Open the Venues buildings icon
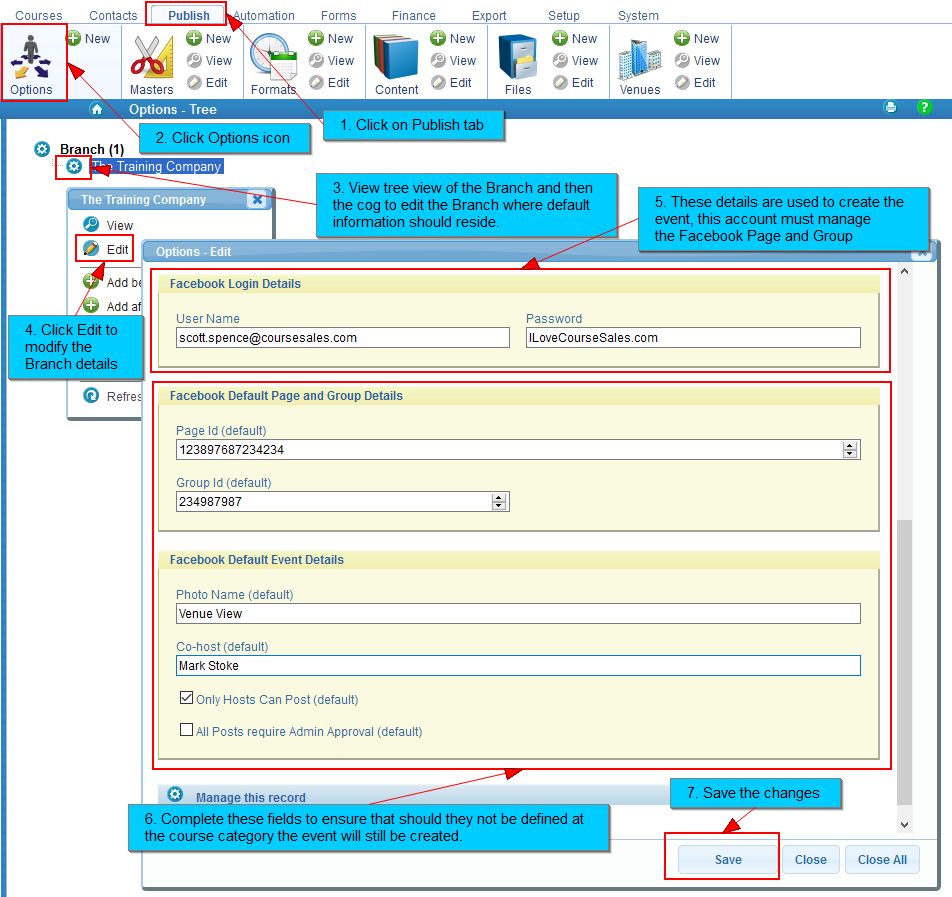952x897 pixels. (639, 59)
